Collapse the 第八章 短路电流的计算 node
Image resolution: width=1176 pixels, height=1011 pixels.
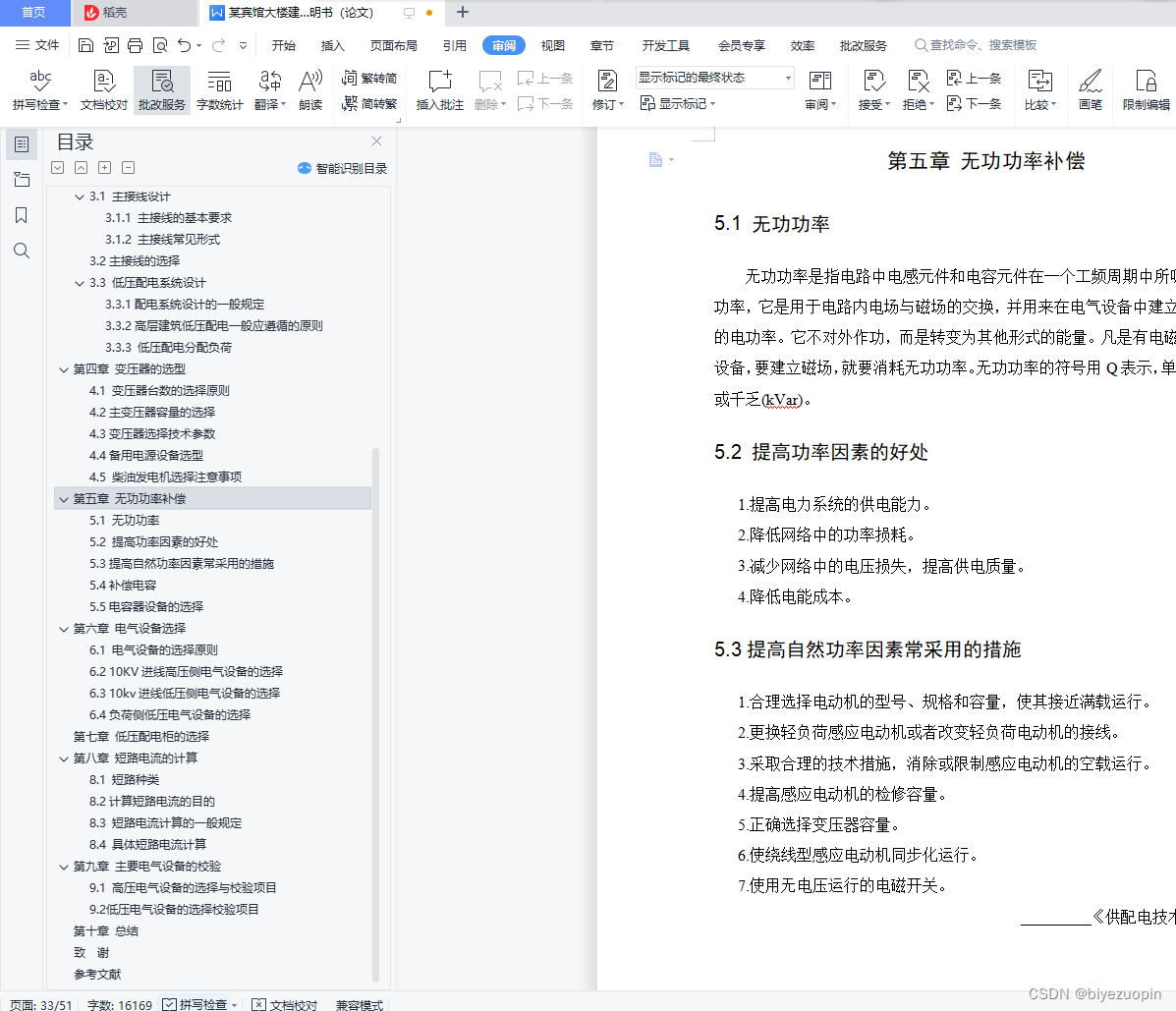click(64, 758)
